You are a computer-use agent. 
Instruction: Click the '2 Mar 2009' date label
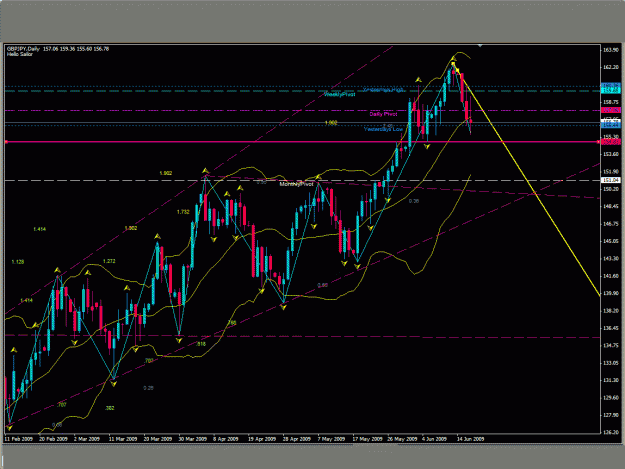pos(87,439)
